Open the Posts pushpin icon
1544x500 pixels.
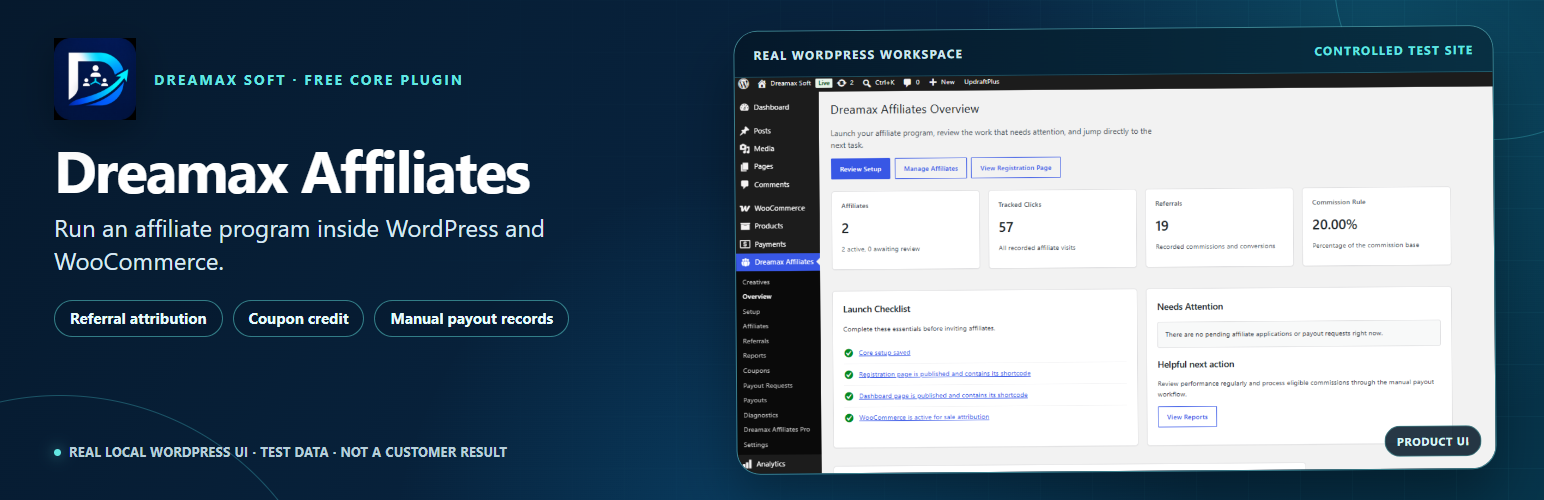tap(745, 131)
